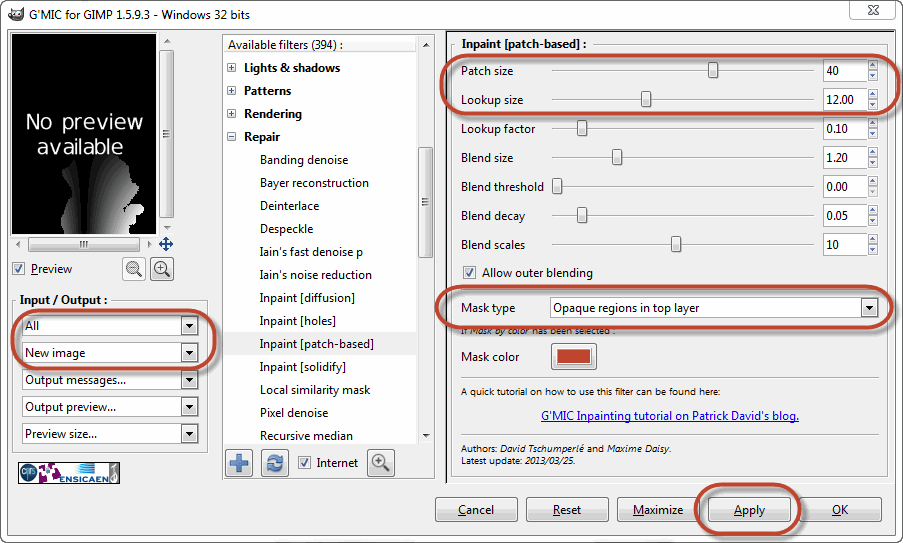This screenshot has width=903, height=543.
Task: Increase Patch size with the up stepper
Action: click(873, 66)
